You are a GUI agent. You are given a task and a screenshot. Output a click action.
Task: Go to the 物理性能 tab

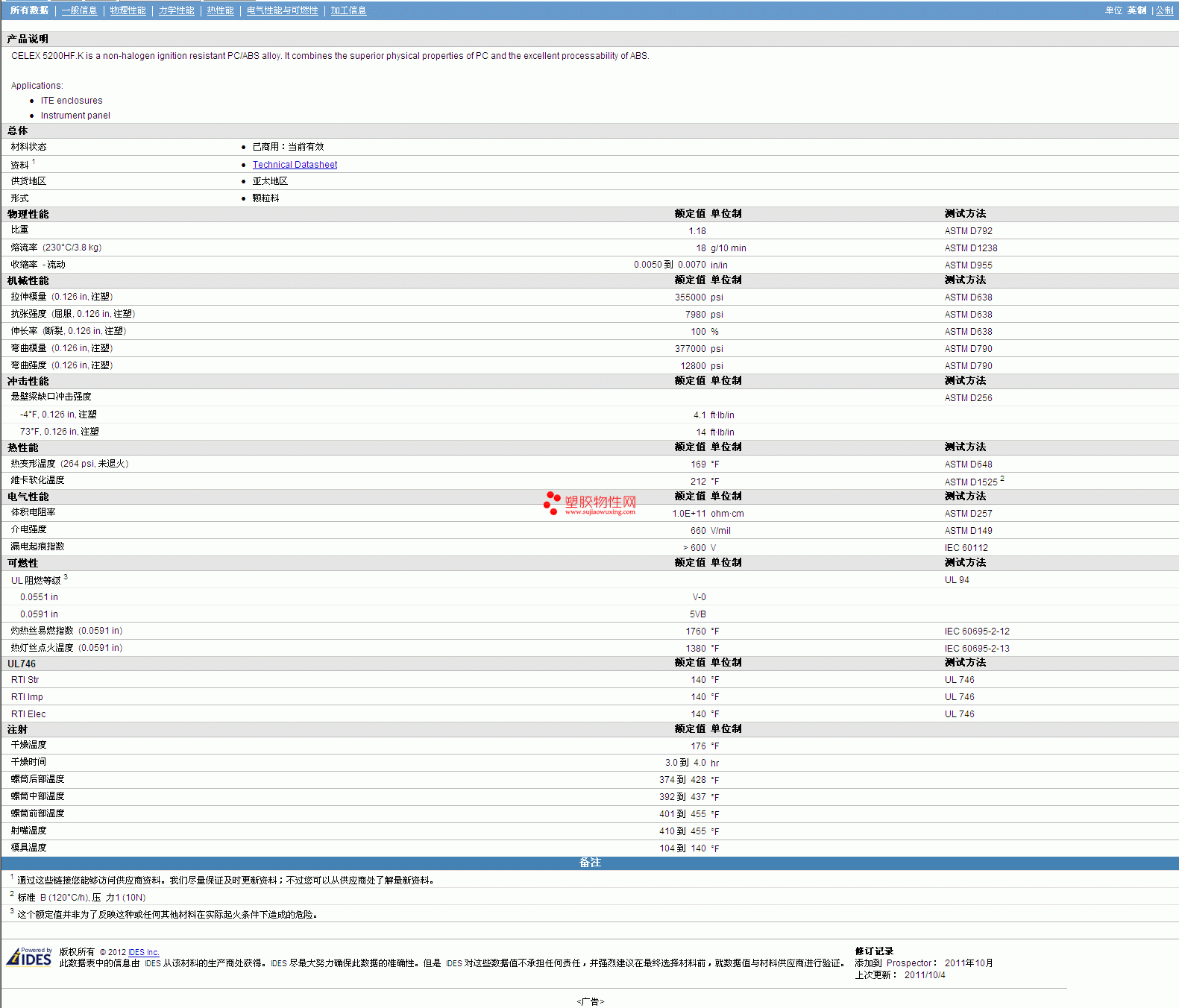click(x=128, y=10)
